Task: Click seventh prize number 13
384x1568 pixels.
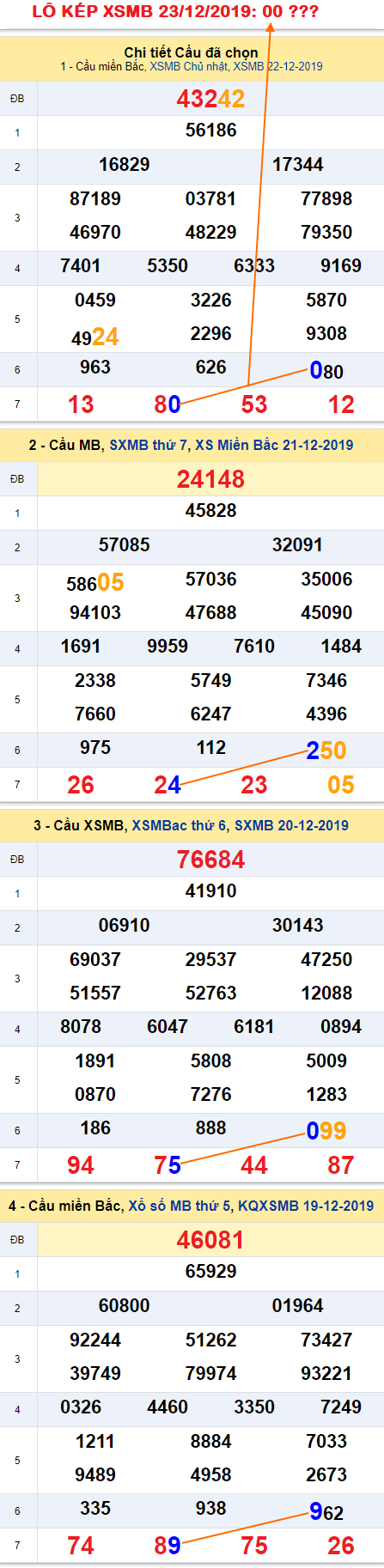Action: pyautogui.click(x=81, y=404)
